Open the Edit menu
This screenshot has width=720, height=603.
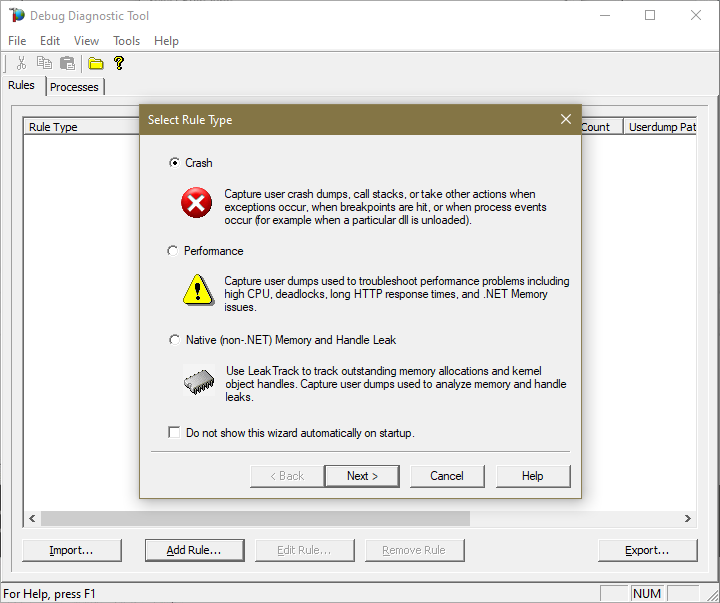pyautogui.click(x=50, y=41)
